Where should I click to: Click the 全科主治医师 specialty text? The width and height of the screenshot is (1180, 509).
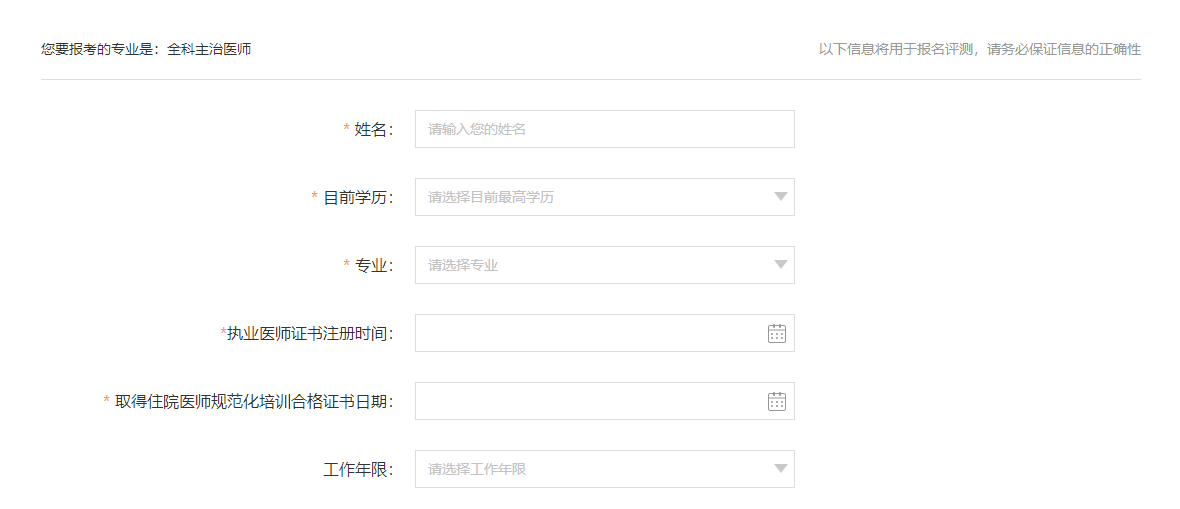(209, 48)
